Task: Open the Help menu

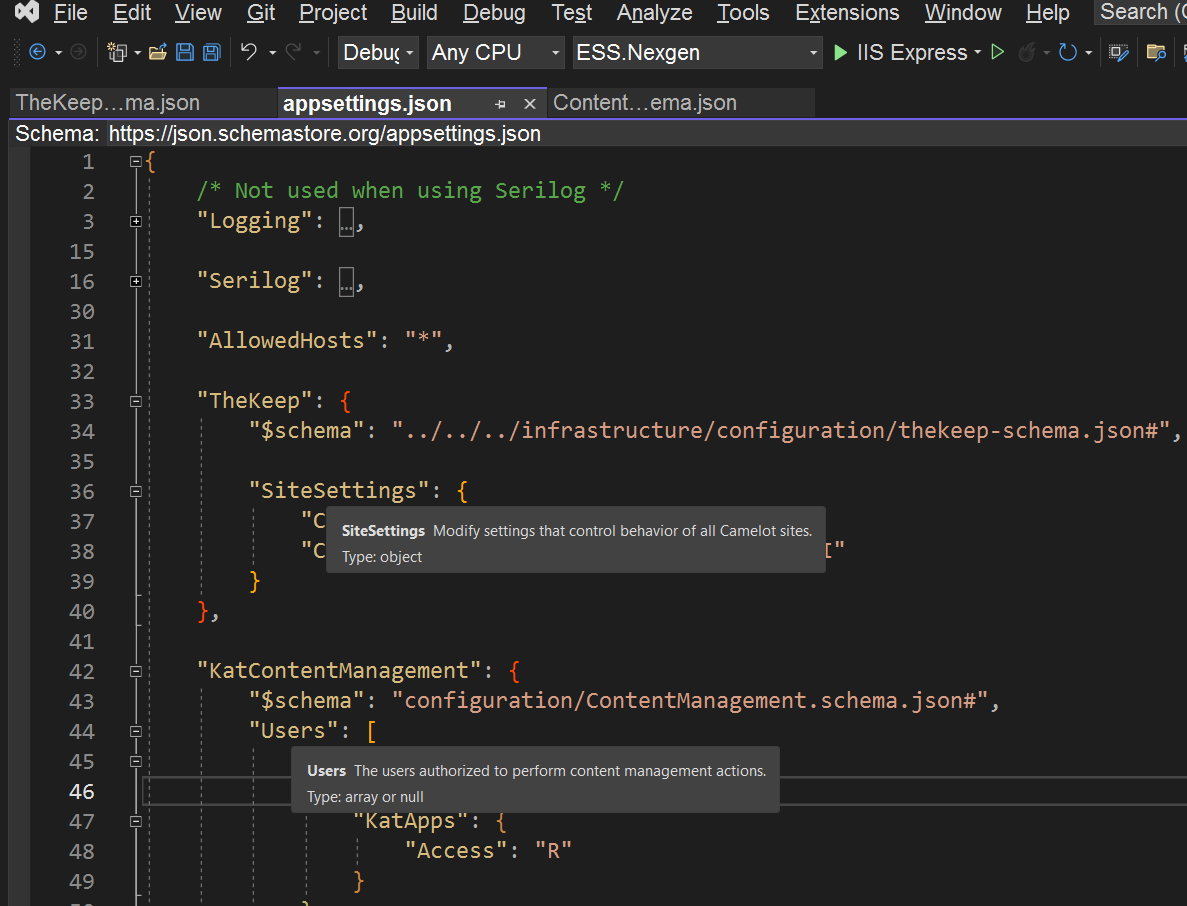Action: pos(1048,13)
